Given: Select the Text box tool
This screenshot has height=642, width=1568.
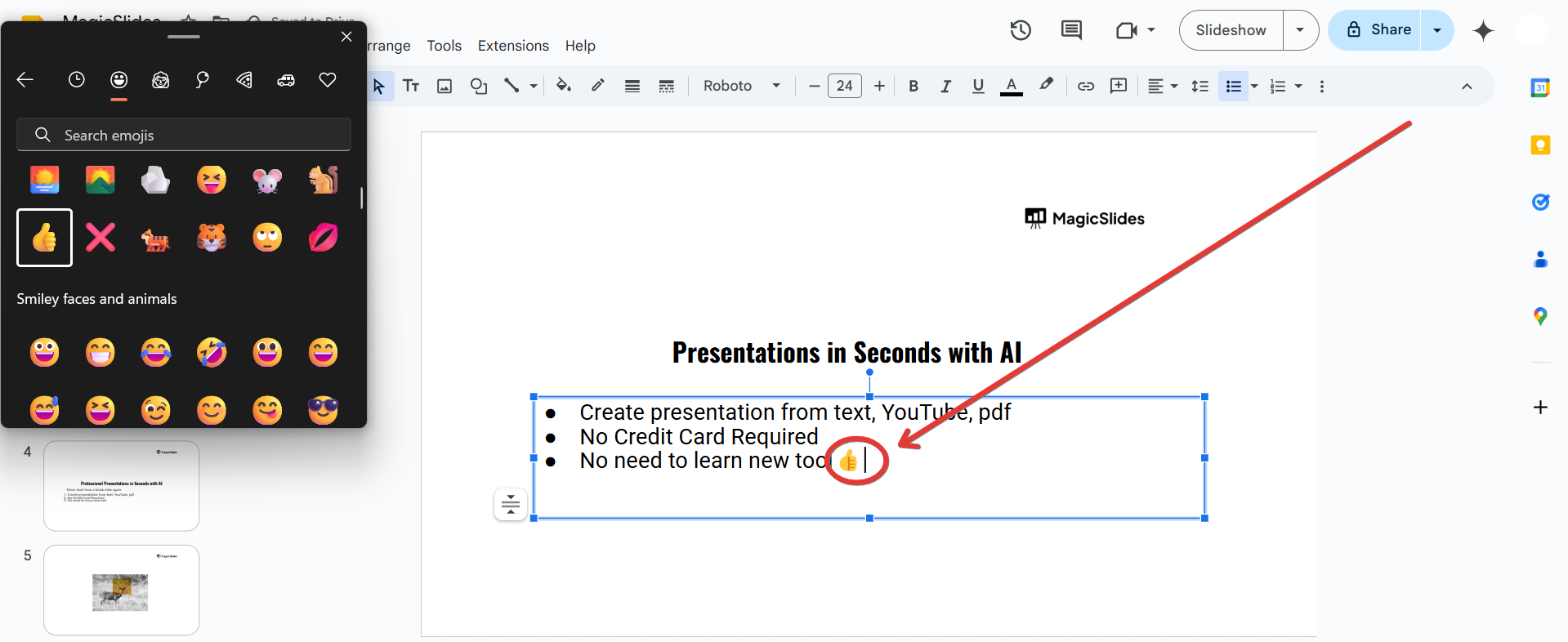Looking at the screenshot, I should pyautogui.click(x=411, y=86).
